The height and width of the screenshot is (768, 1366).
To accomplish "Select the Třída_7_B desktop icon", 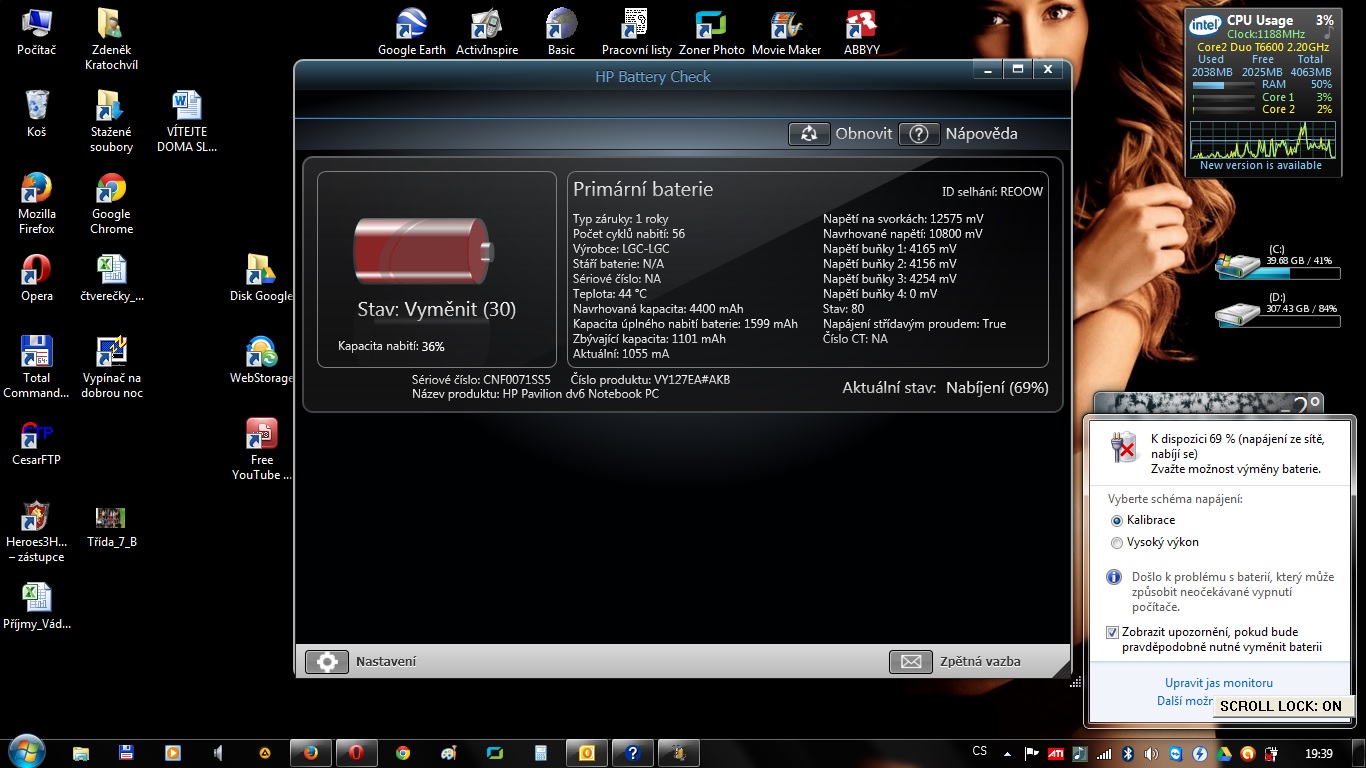I will (x=111, y=527).
